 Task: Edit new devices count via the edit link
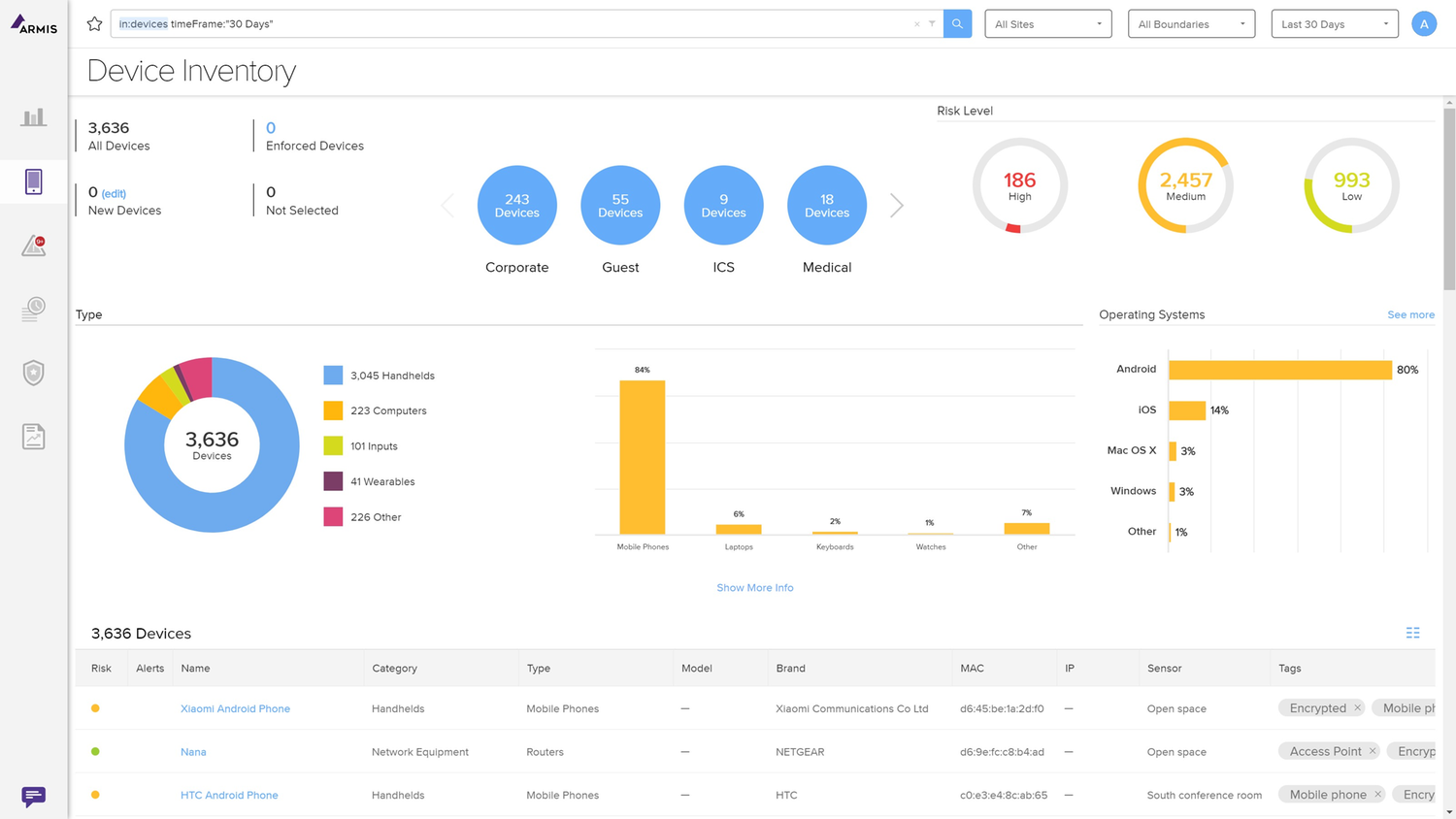(x=116, y=192)
